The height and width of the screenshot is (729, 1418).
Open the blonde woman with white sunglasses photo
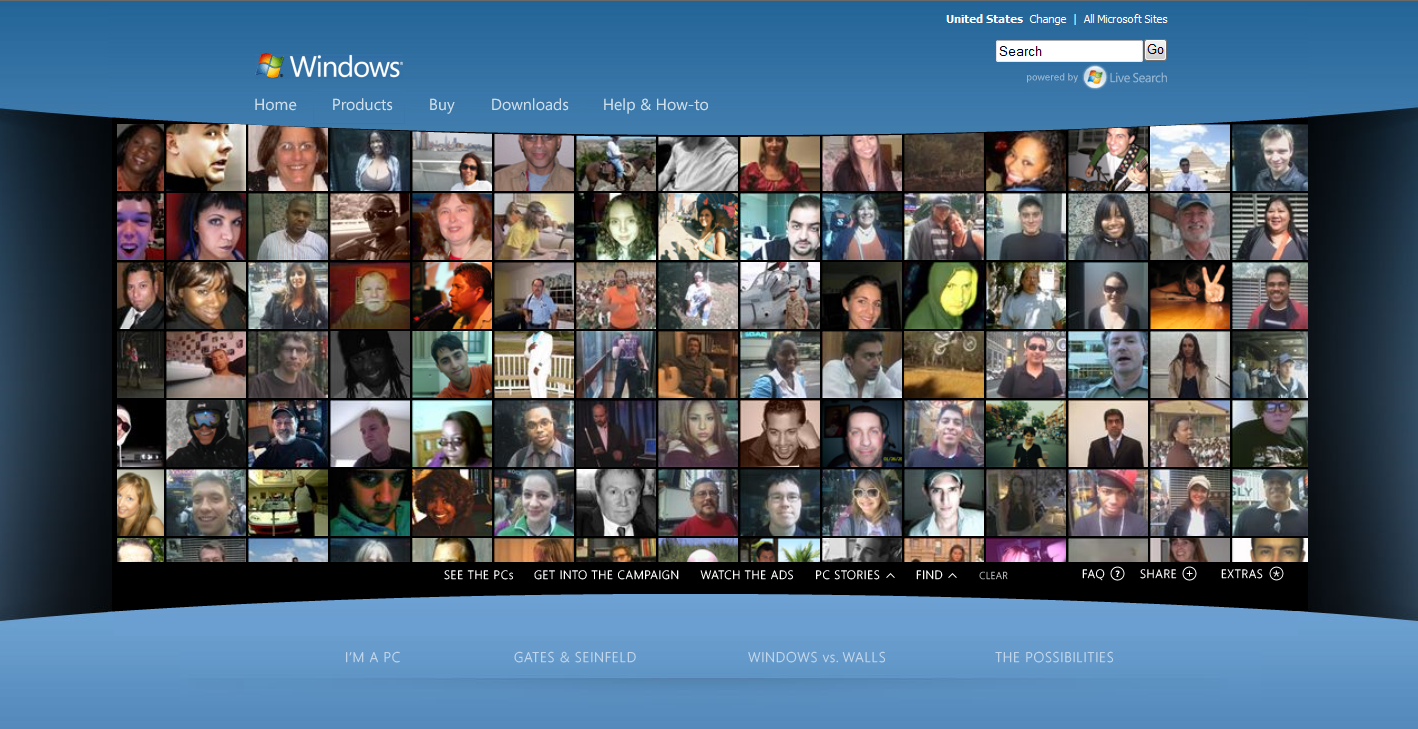coord(862,503)
